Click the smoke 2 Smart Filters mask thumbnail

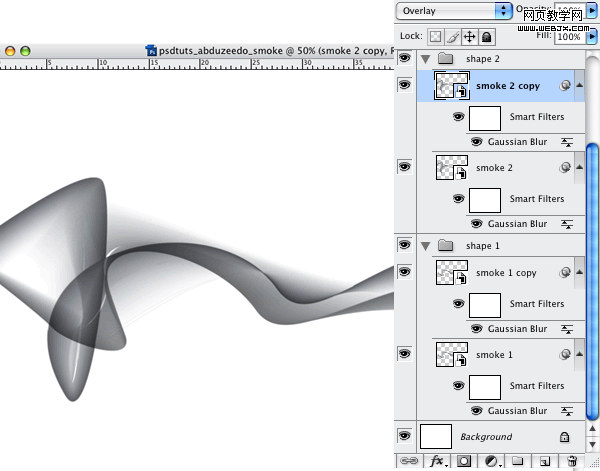pos(485,199)
